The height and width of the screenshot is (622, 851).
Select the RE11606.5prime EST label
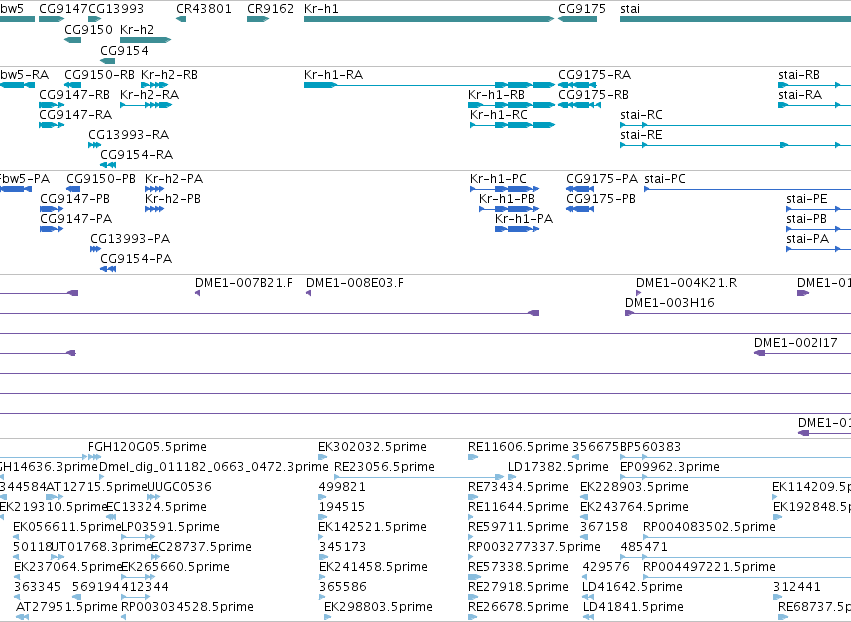click(x=518, y=447)
